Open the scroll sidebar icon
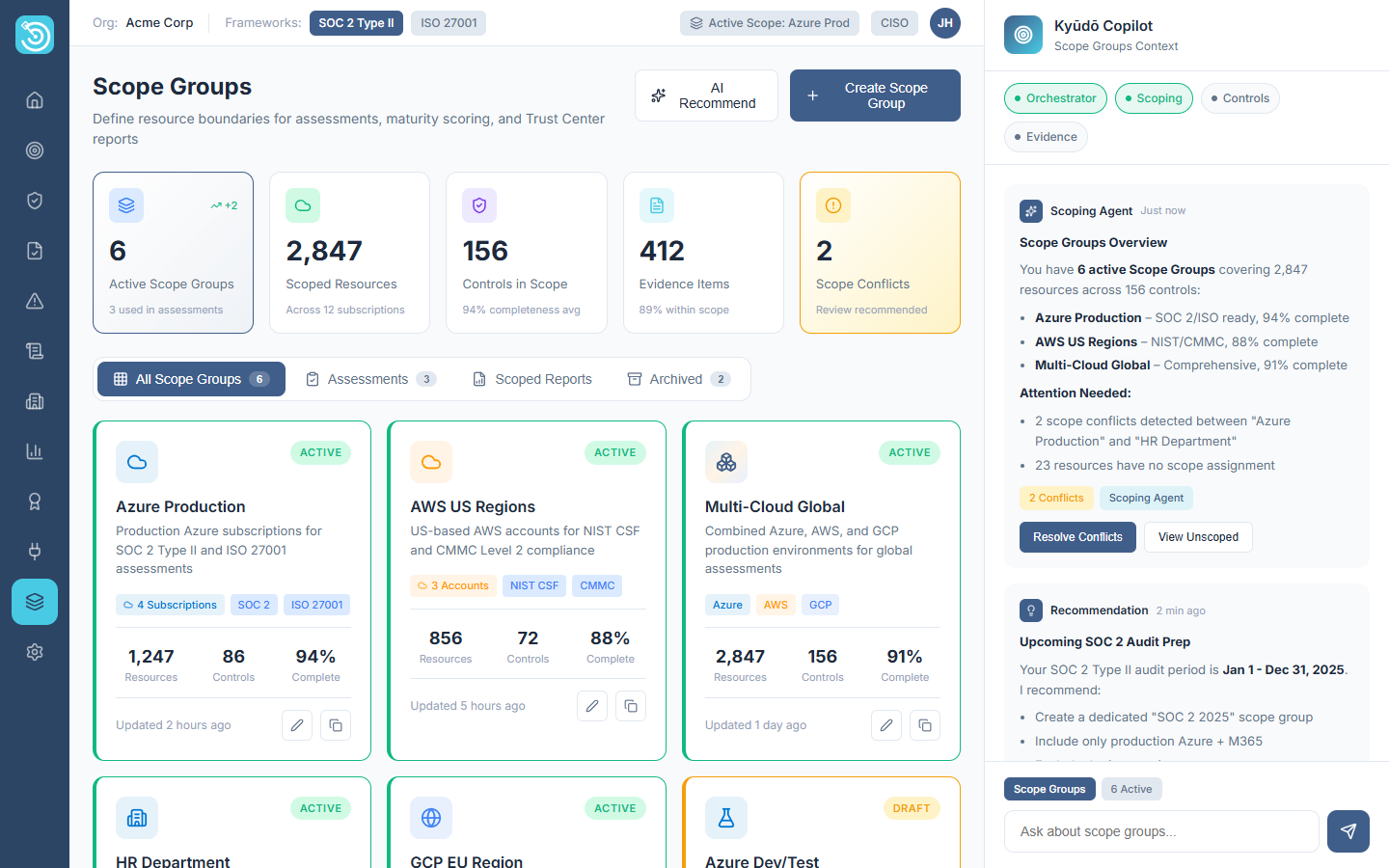Image resolution: width=1389 pixels, height=868 pixels. [35, 351]
